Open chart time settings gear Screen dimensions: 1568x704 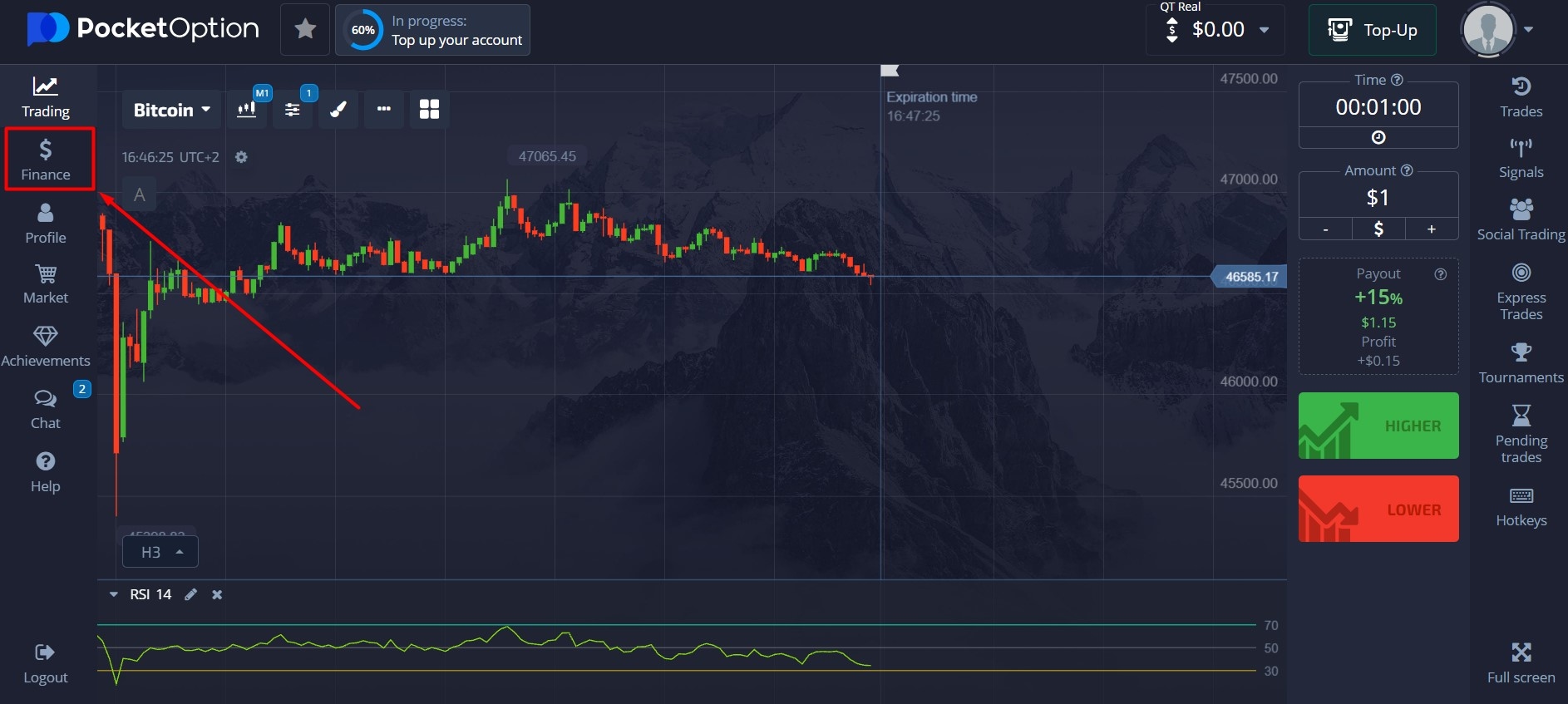(x=241, y=157)
